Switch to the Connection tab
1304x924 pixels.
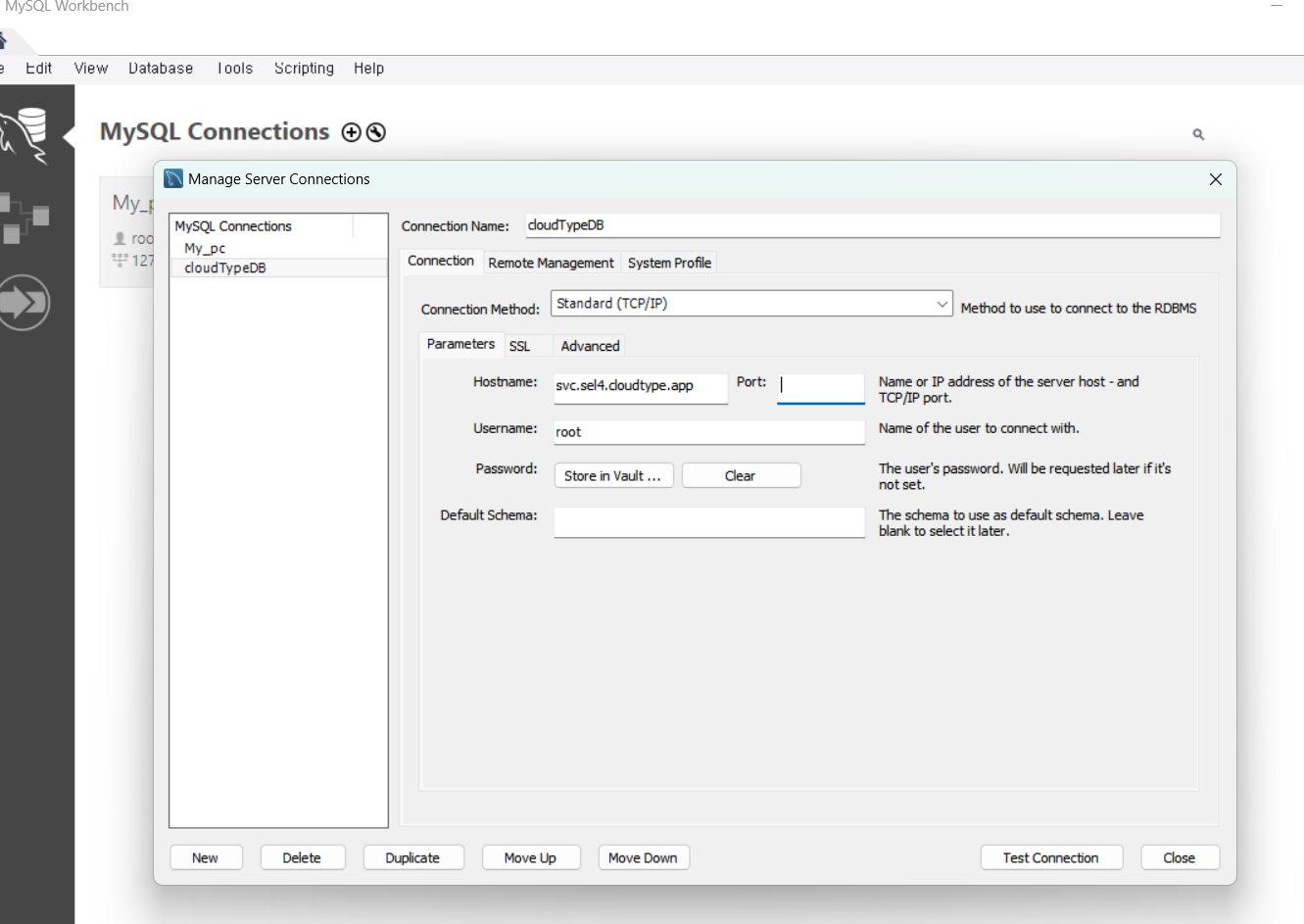click(441, 261)
